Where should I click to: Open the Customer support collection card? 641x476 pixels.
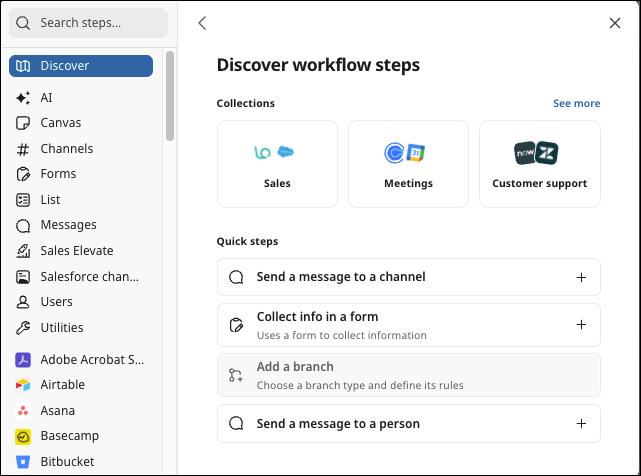pos(540,164)
